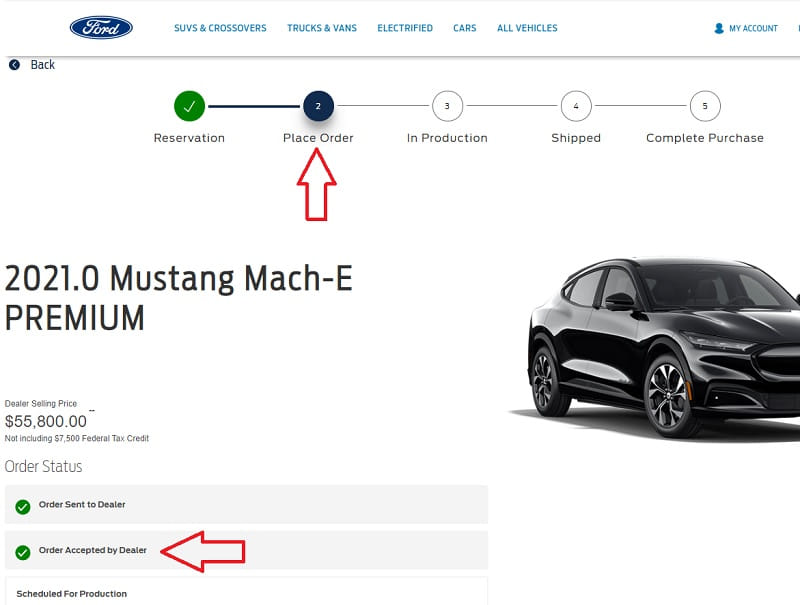Image resolution: width=800 pixels, height=605 pixels.
Task: Click the Back arrow icon
Action: click(x=14, y=65)
